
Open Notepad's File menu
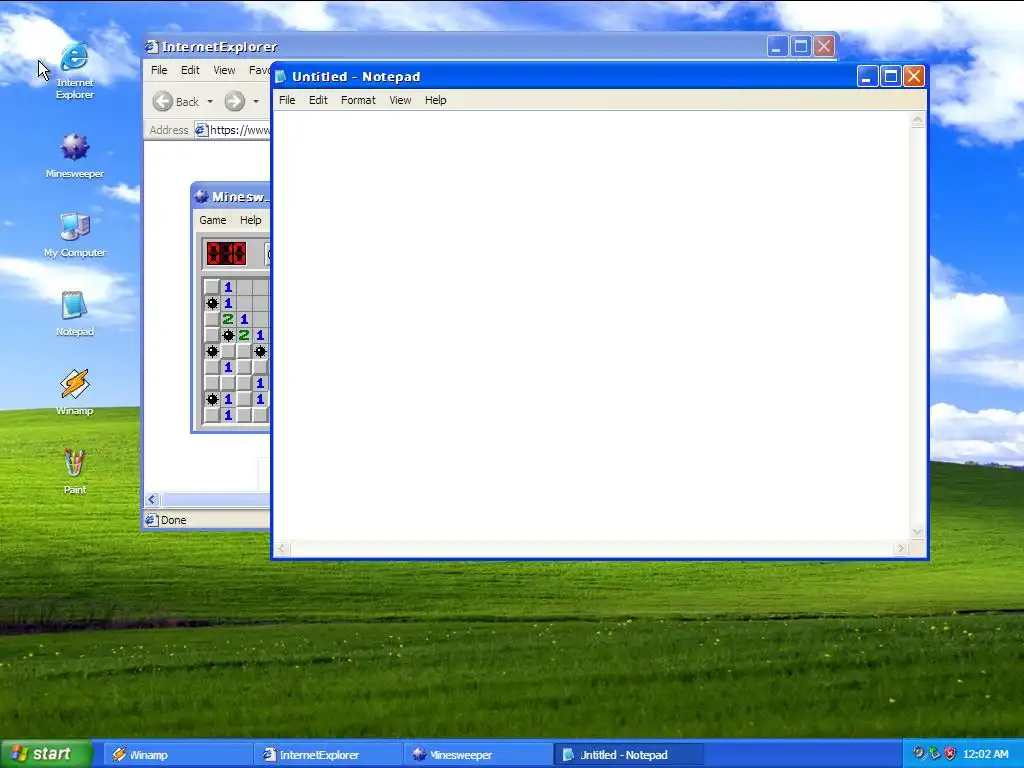tap(287, 100)
